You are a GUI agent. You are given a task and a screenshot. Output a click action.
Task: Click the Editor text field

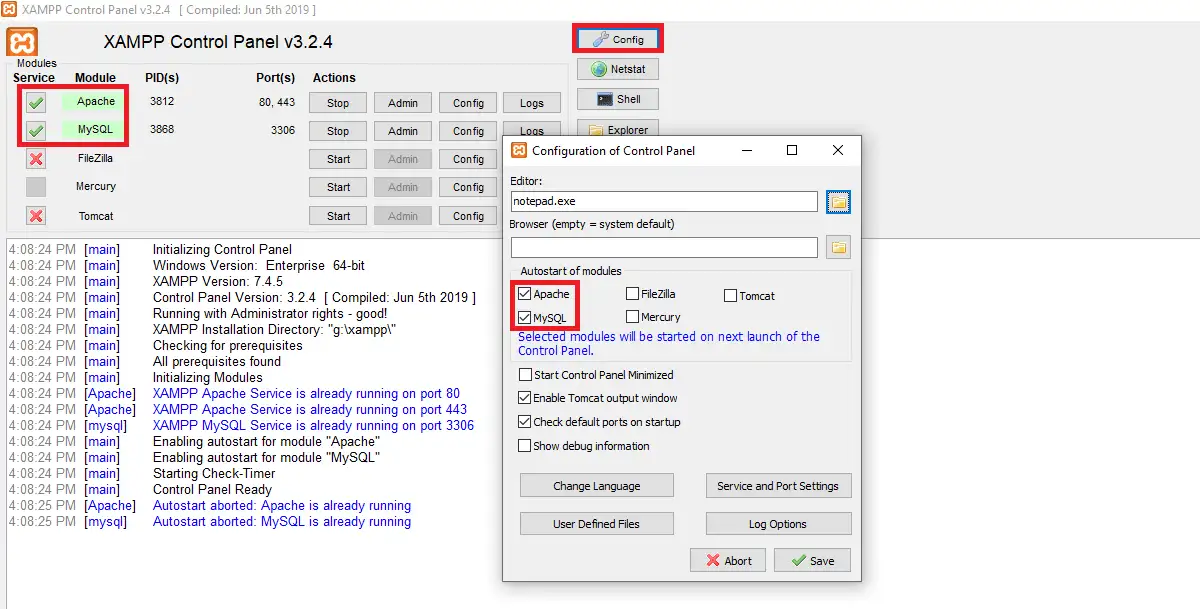pos(664,202)
